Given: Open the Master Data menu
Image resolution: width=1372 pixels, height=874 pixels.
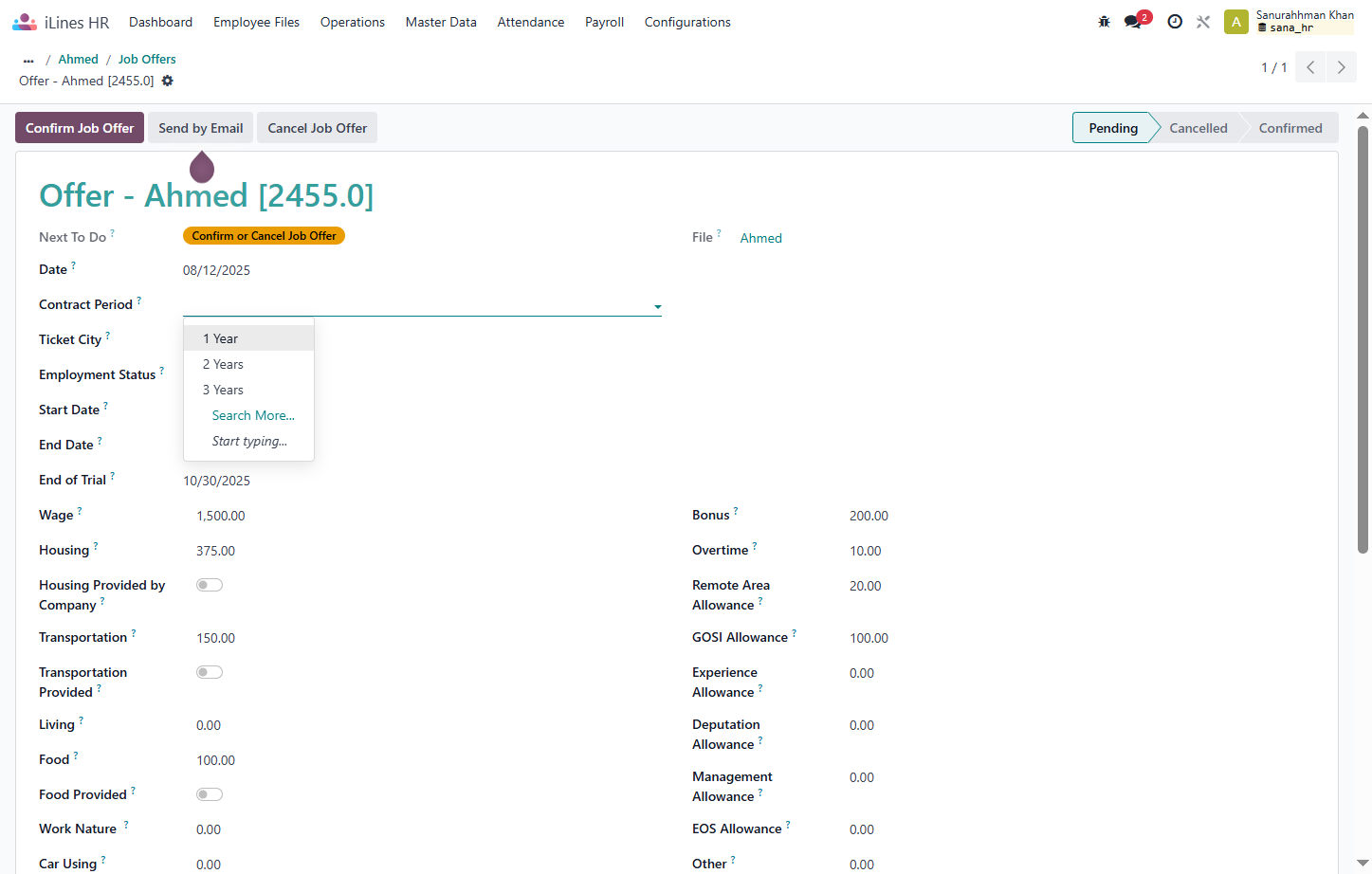Looking at the screenshot, I should [441, 22].
